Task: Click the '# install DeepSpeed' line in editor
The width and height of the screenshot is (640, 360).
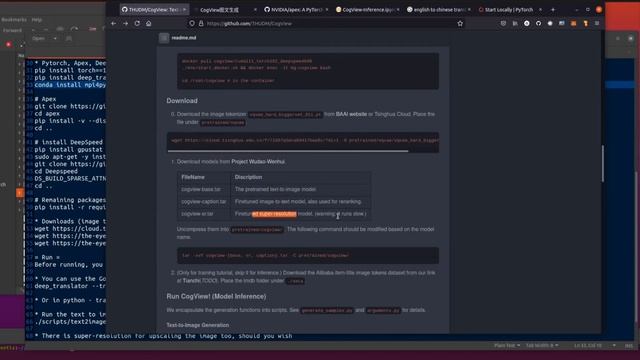Action: tap(69, 142)
